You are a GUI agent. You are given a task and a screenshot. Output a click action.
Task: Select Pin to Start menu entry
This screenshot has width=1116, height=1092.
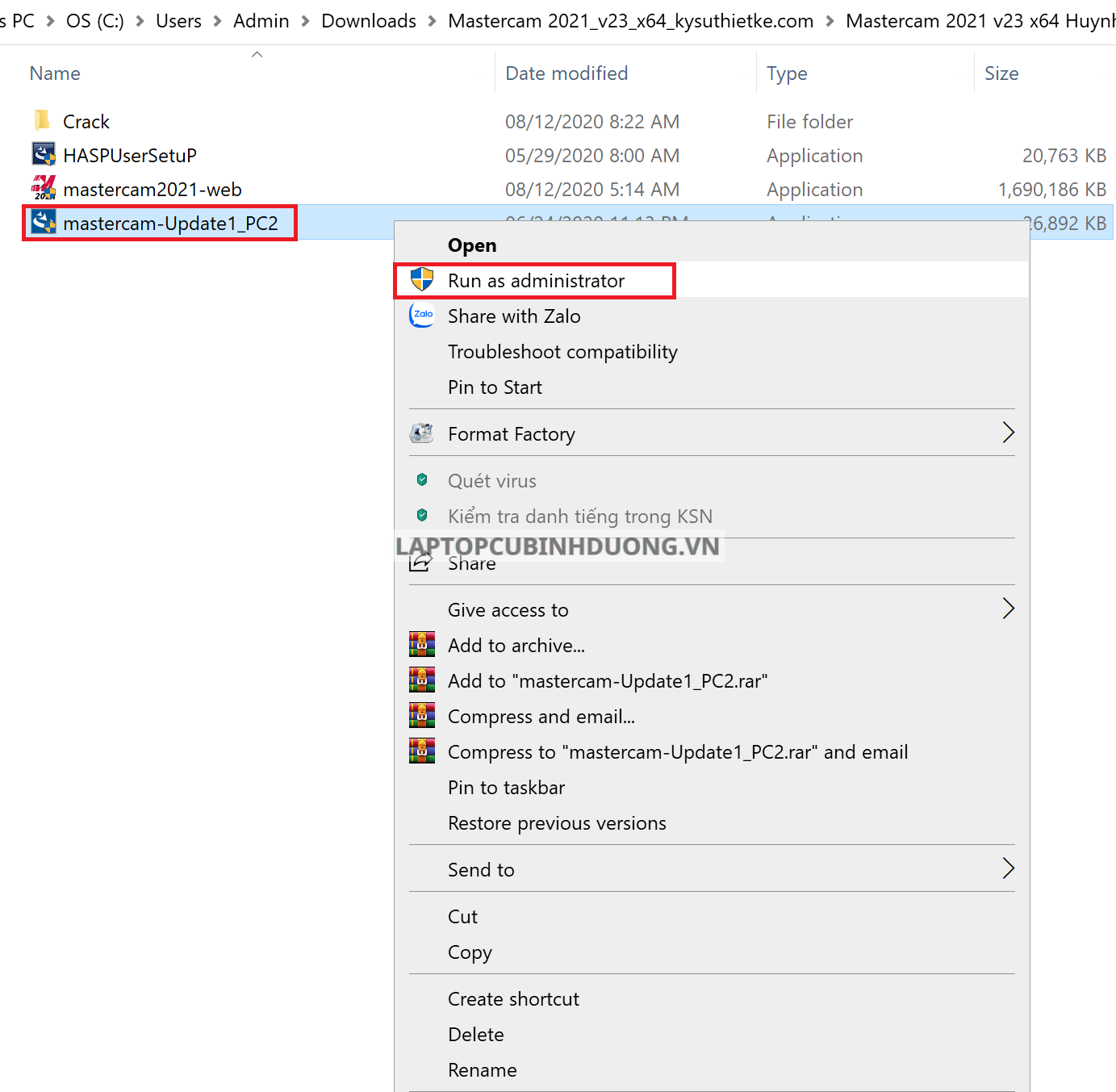pyautogui.click(x=495, y=387)
